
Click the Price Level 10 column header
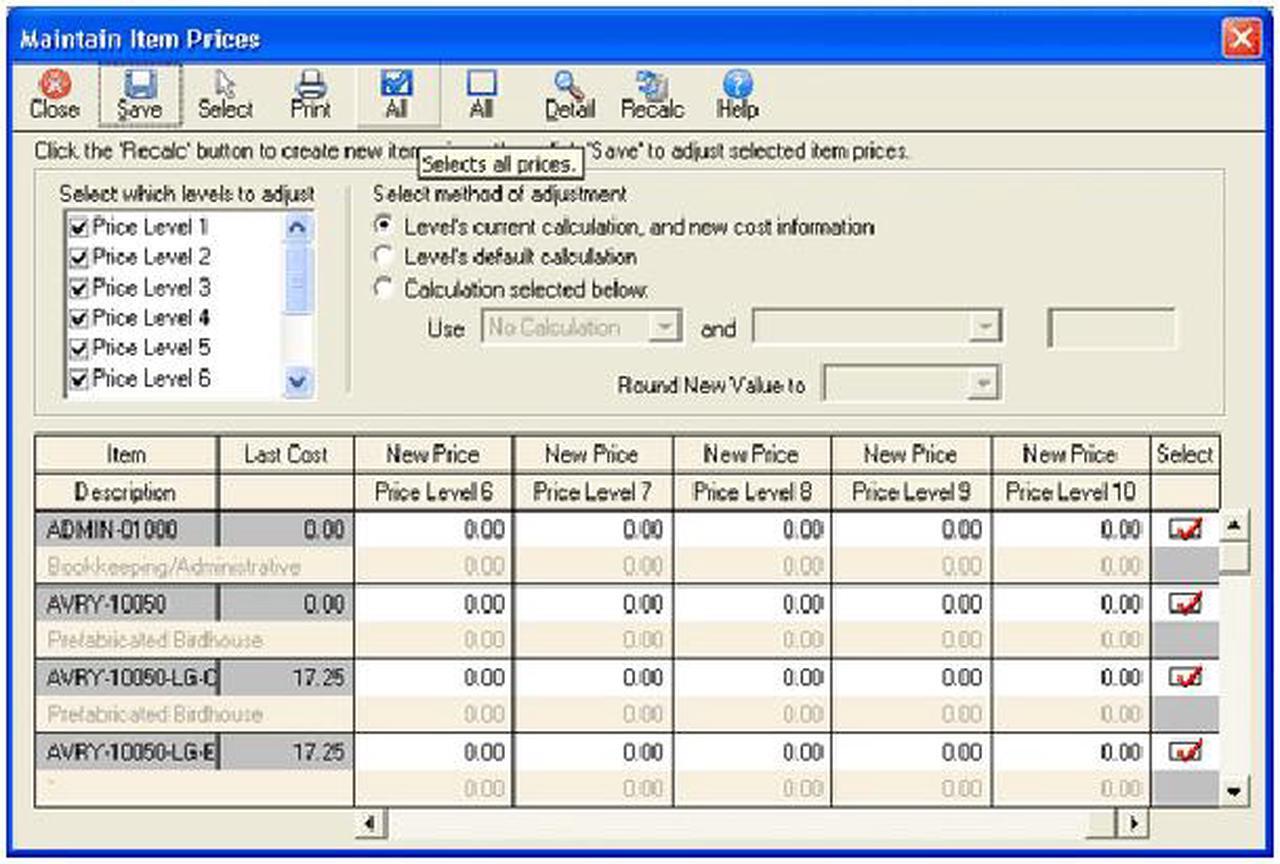click(x=1070, y=492)
